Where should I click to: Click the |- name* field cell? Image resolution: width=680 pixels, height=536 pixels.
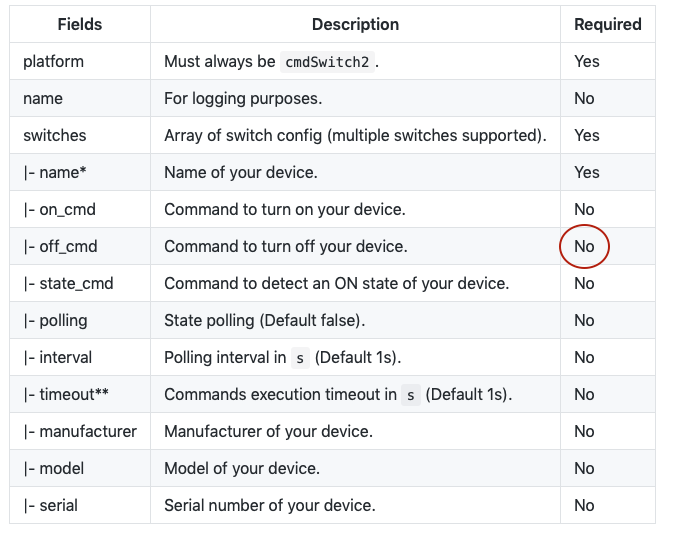click(55, 172)
